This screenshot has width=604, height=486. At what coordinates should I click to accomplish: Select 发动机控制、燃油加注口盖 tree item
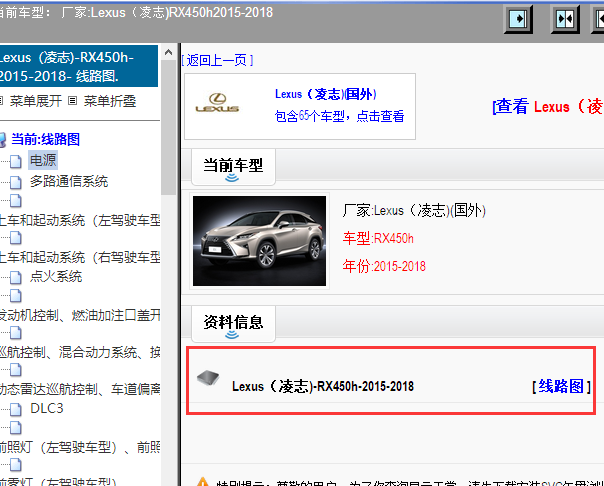[80, 315]
